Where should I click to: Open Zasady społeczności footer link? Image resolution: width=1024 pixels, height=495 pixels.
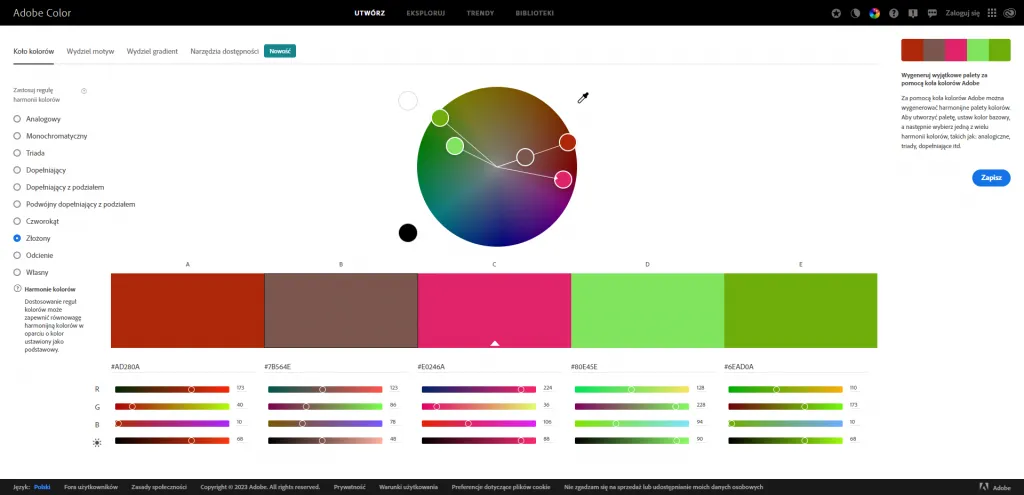pyautogui.click(x=159, y=487)
